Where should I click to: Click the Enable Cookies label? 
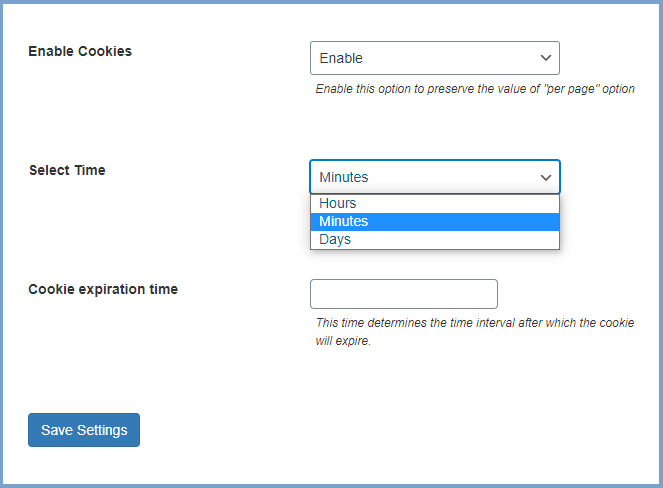(x=80, y=51)
